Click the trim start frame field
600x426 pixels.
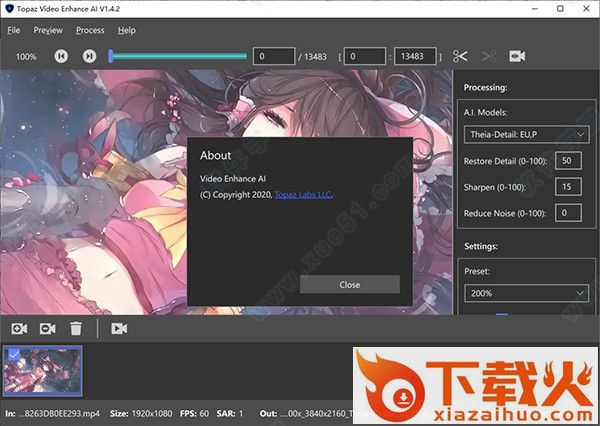click(x=365, y=56)
